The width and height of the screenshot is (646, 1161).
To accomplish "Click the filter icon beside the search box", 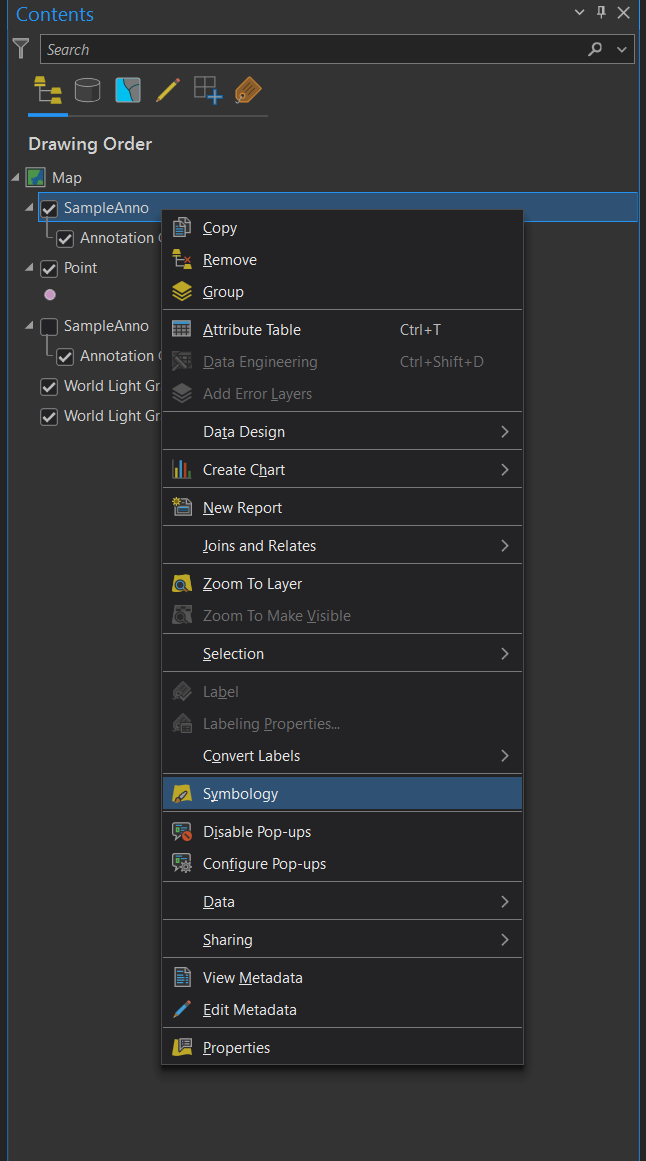I will coord(20,48).
